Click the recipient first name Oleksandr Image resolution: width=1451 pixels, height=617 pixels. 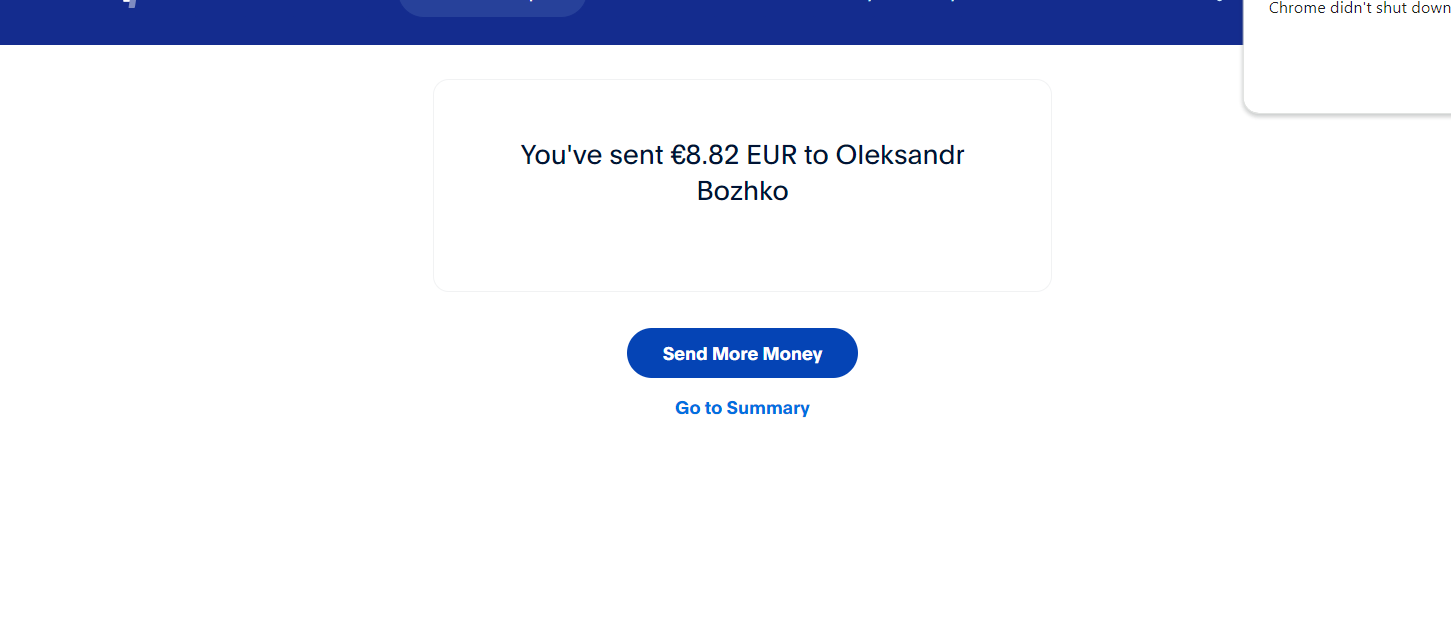(900, 155)
